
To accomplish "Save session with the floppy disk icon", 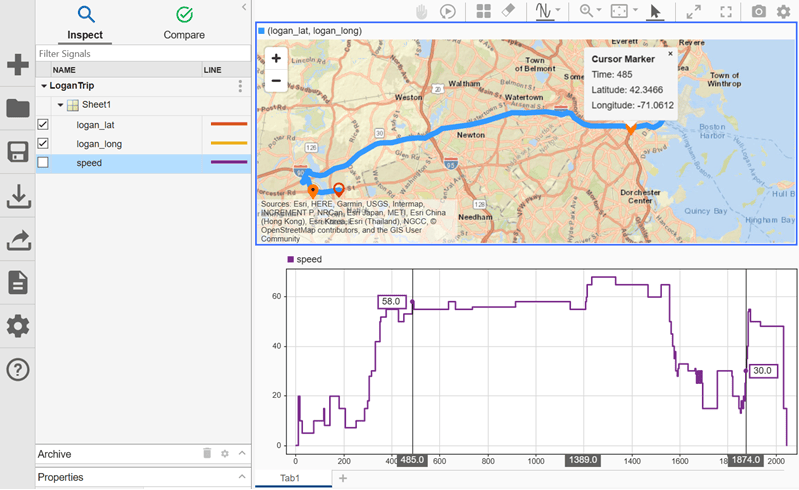I will click(18, 152).
